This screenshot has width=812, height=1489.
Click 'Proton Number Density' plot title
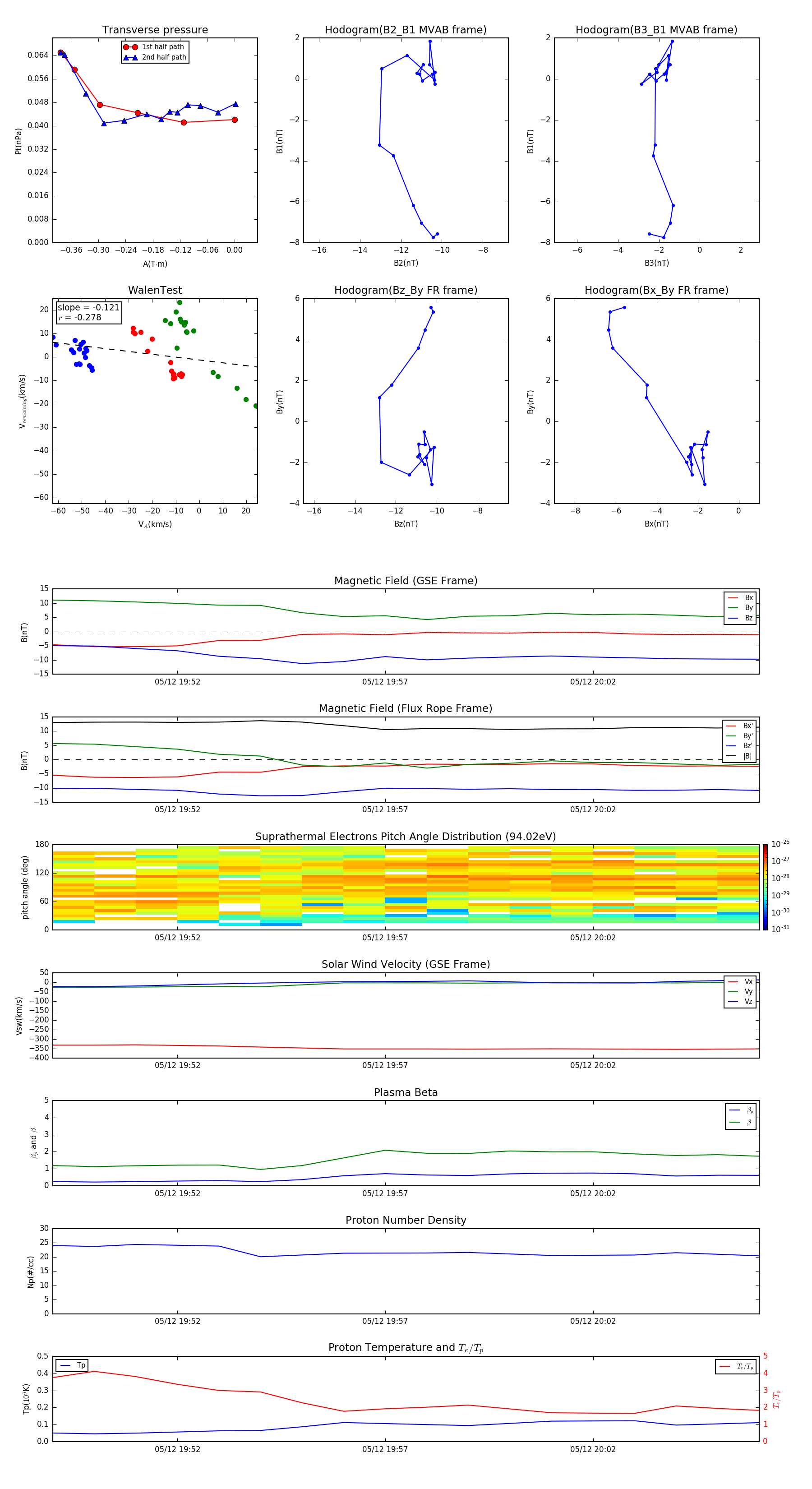[x=406, y=1220]
